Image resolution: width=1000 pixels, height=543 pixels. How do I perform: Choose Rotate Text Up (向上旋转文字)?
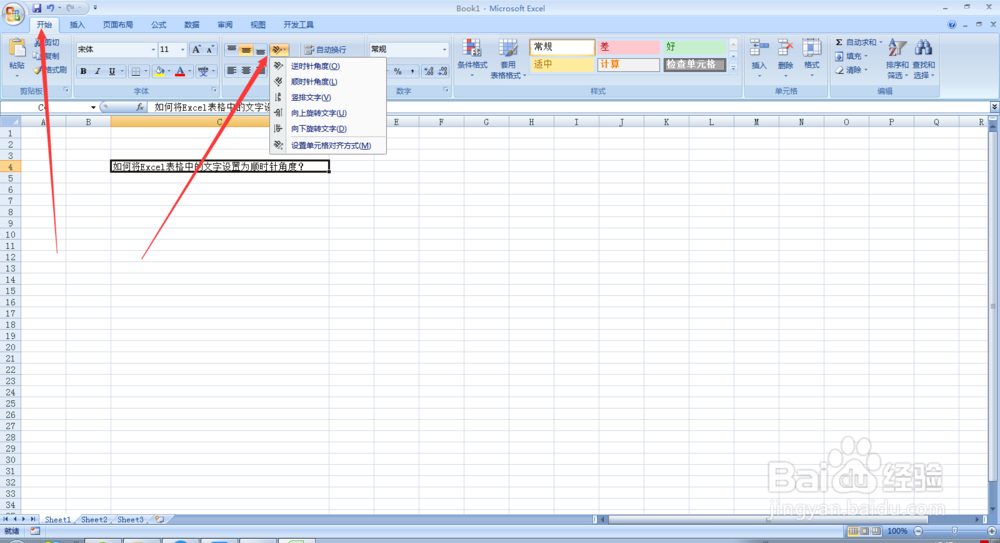click(x=328, y=113)
